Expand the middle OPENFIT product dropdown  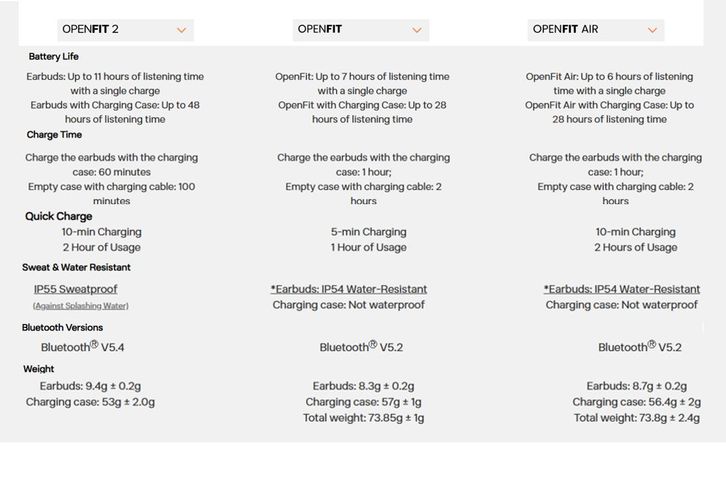[360, 30]
